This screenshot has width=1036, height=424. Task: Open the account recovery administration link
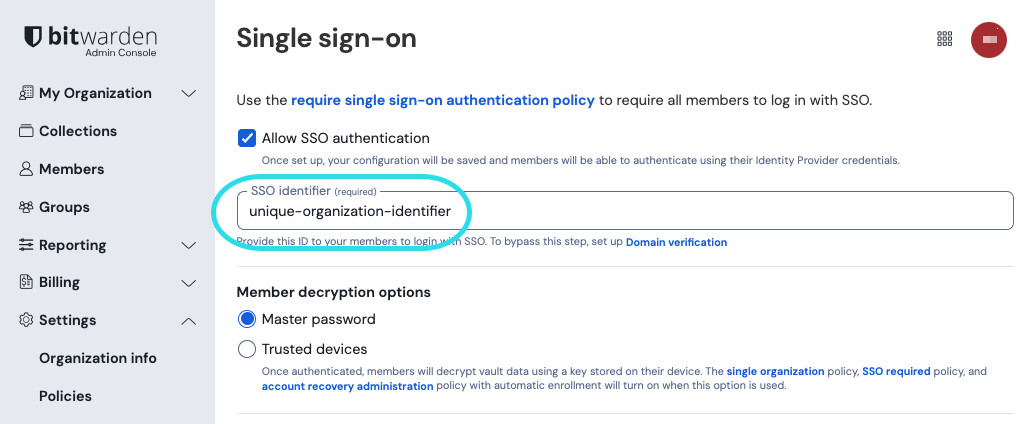348,385
